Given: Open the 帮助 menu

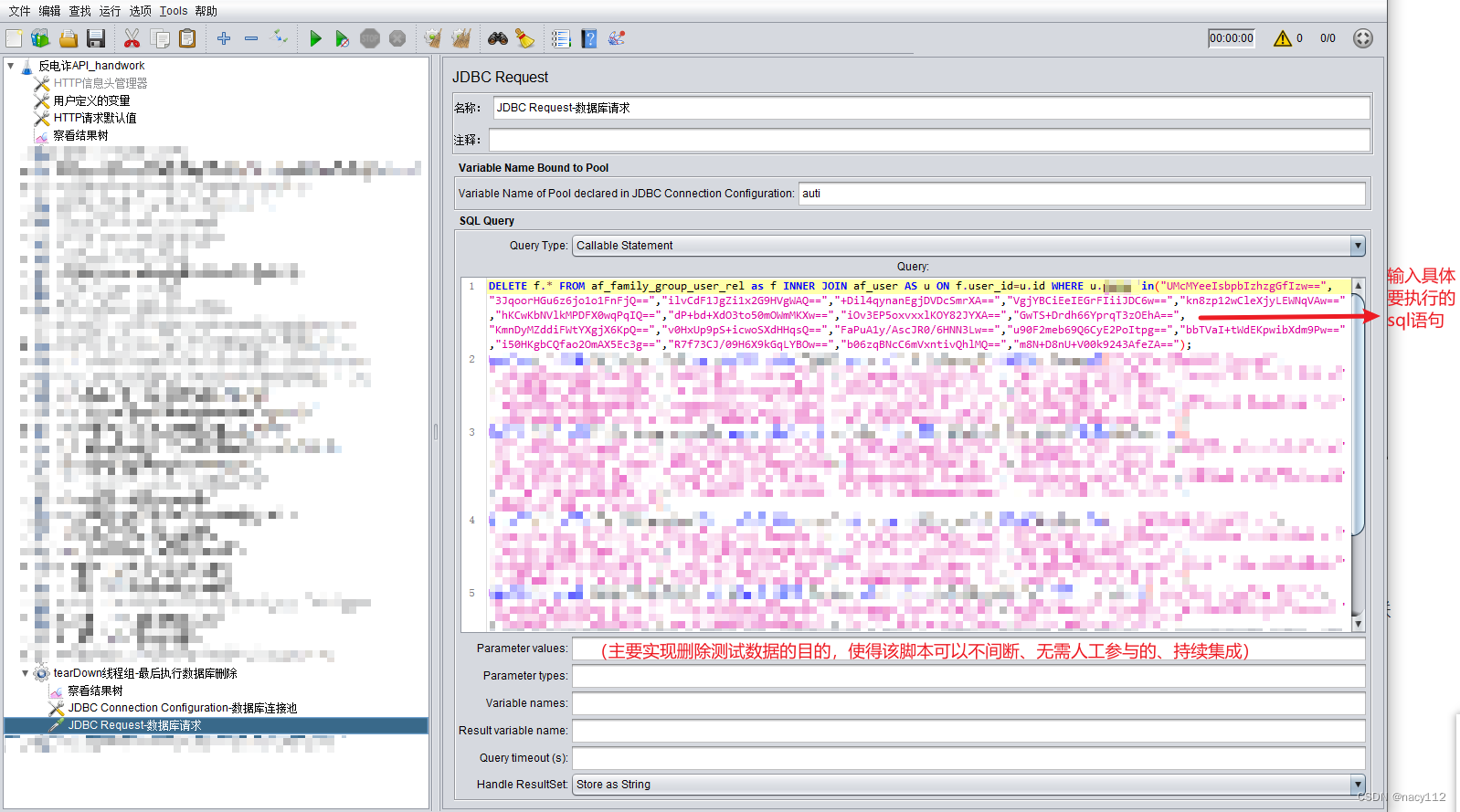Looking at the screenshot, I should tap(206, 11).
